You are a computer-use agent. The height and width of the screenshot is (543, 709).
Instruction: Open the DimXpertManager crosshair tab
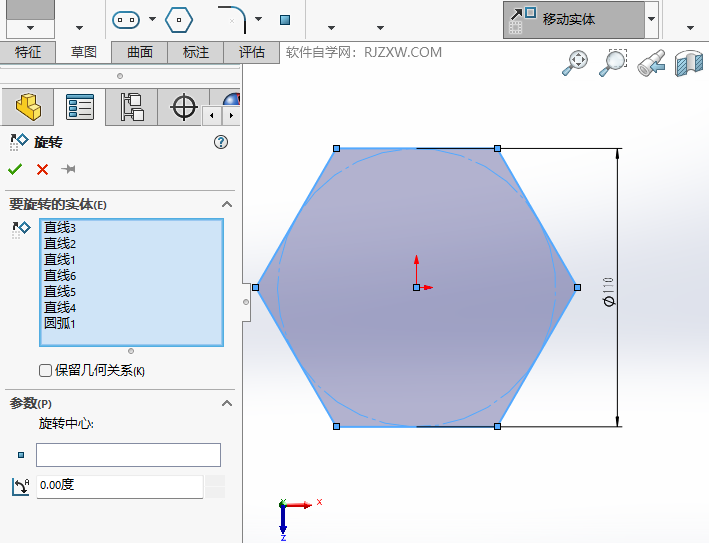pyautogui.click(x=183, y=106)
